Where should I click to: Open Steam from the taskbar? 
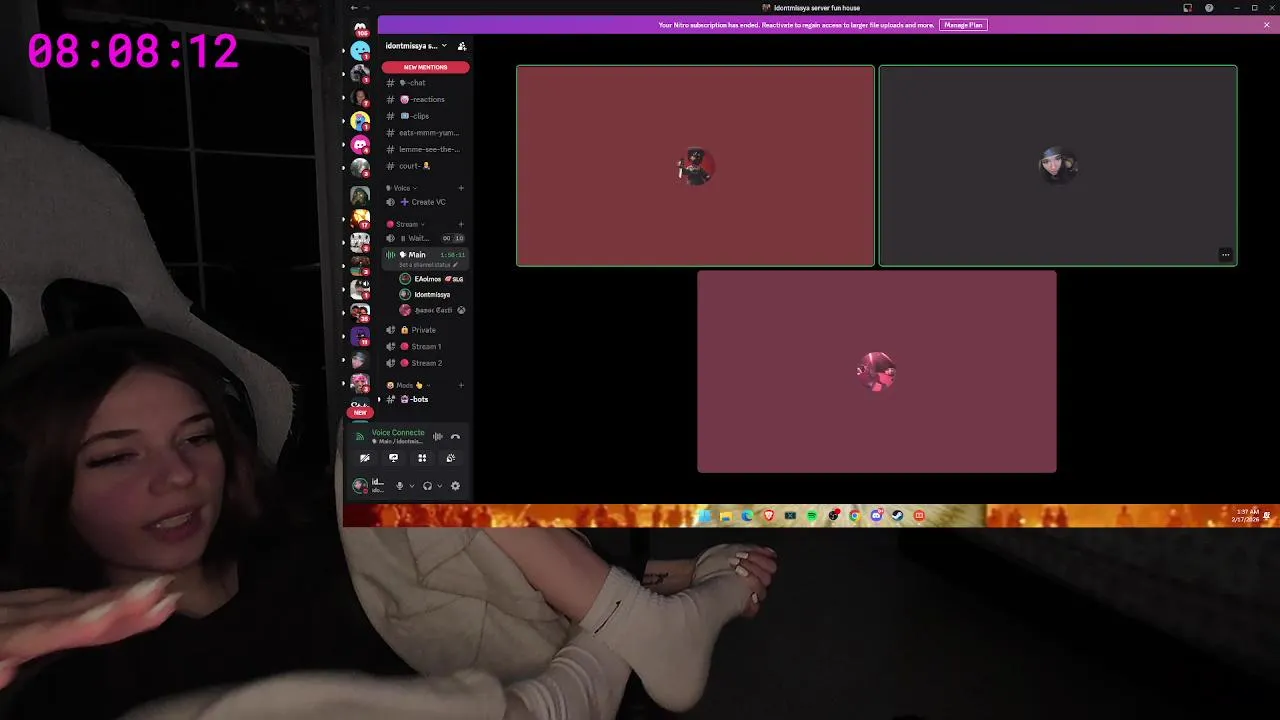pyautogui.click(x=897, y=516)
